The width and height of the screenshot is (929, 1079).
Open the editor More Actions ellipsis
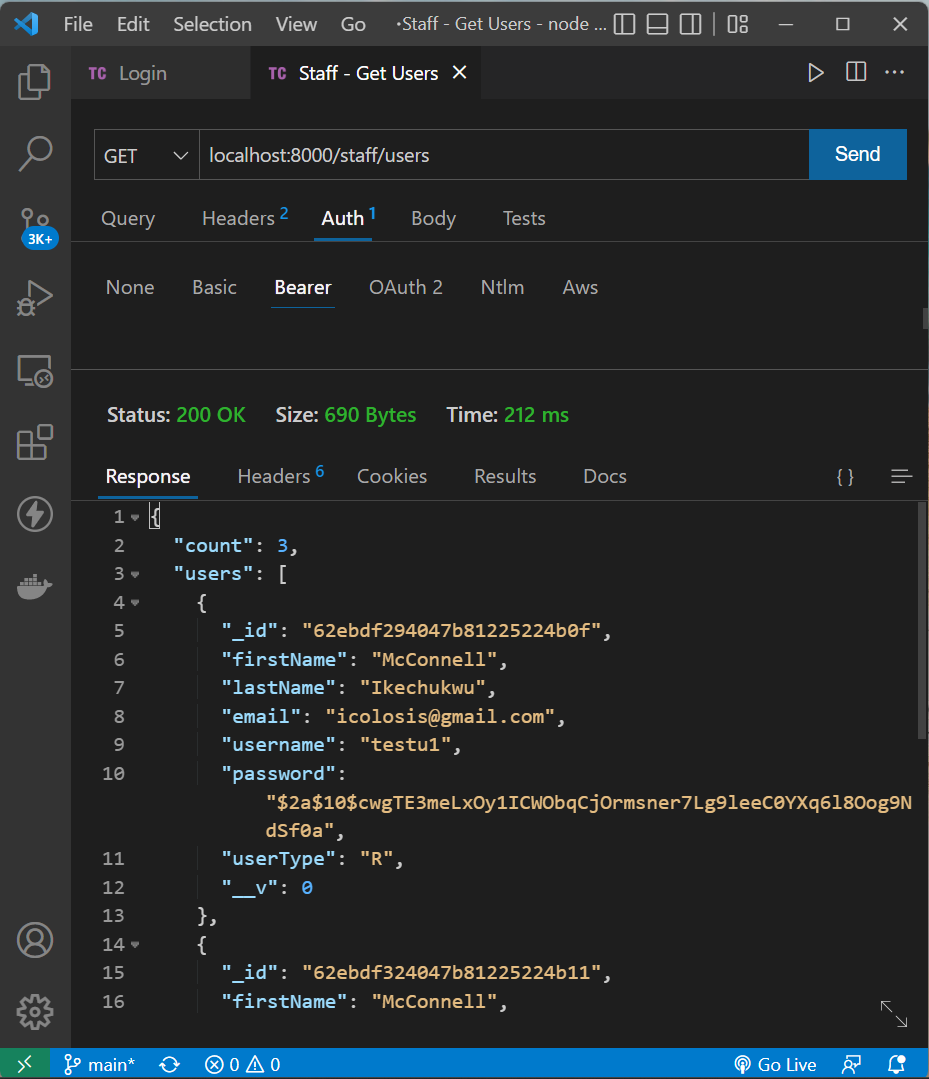pyautogui.click(x=895, y=72)
